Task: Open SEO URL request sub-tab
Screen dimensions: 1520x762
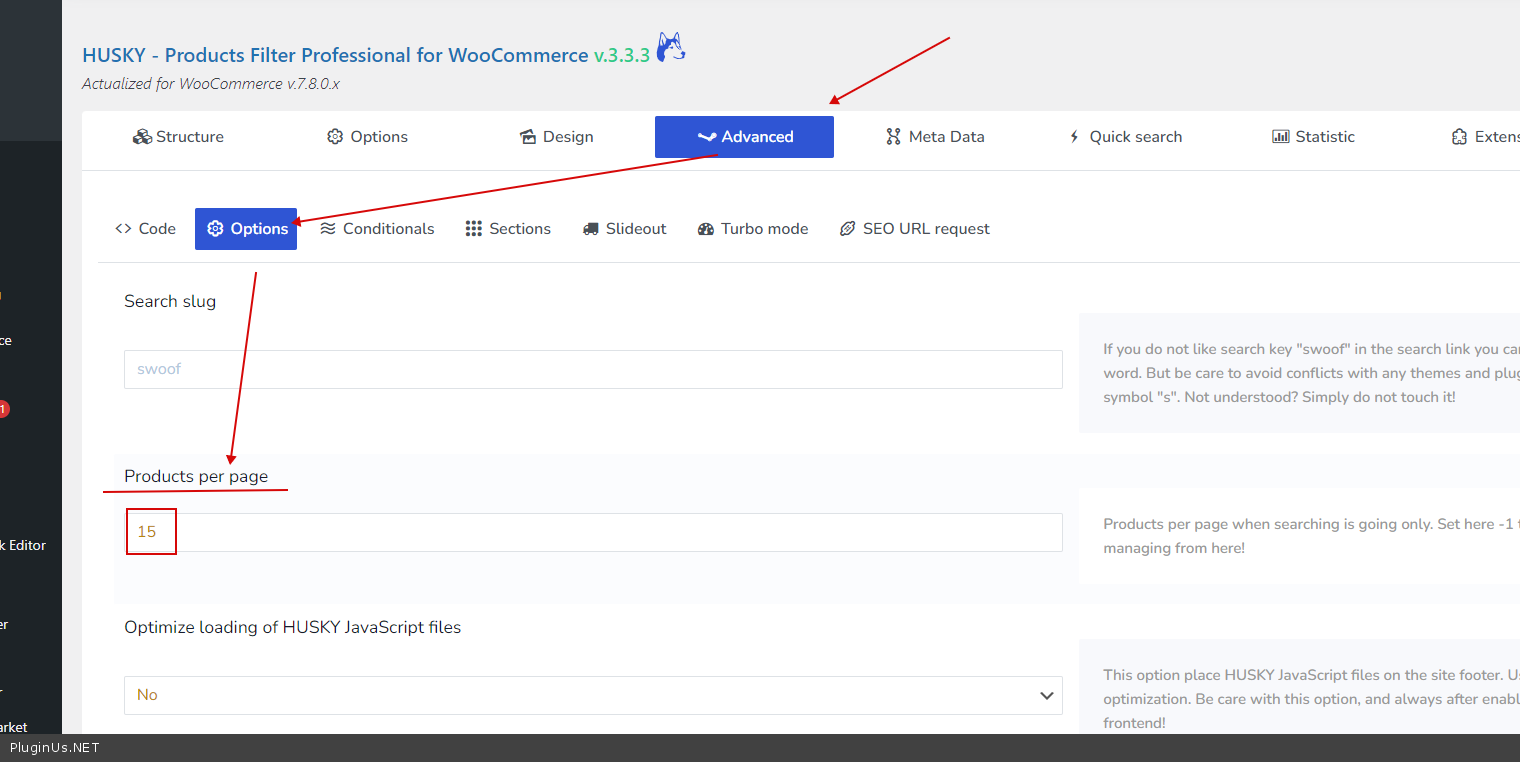Action: click(915, 229)
